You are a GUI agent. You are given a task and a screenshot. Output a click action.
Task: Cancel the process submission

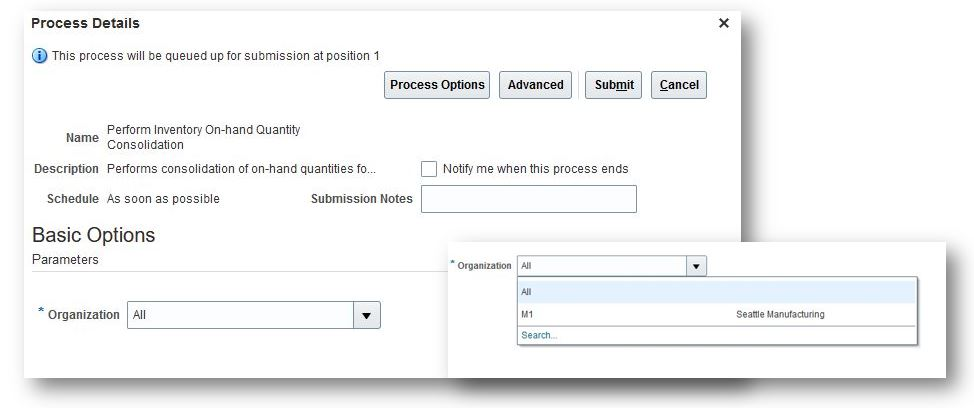[679, 85]
